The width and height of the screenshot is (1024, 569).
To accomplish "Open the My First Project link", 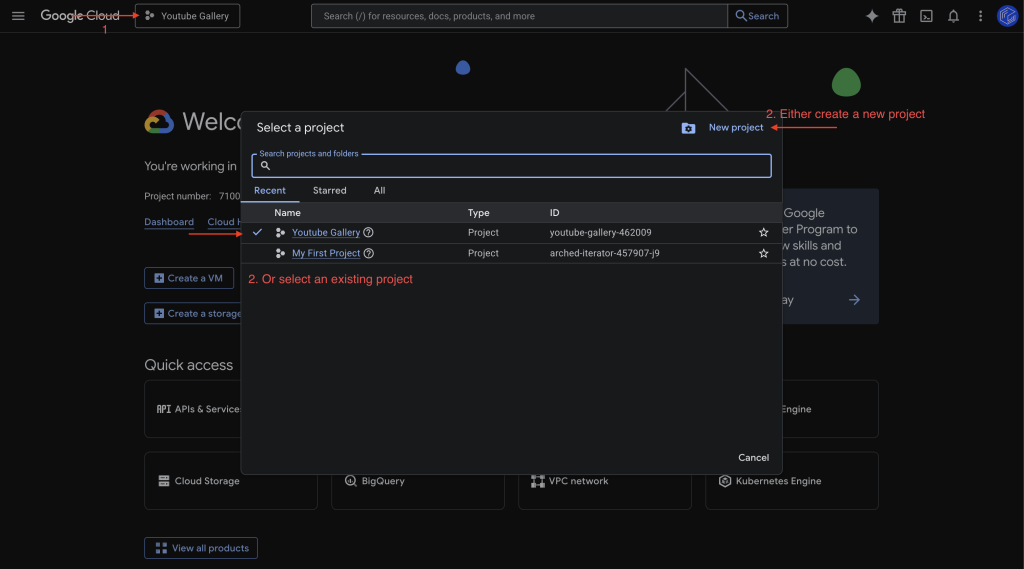I will 326,254.
